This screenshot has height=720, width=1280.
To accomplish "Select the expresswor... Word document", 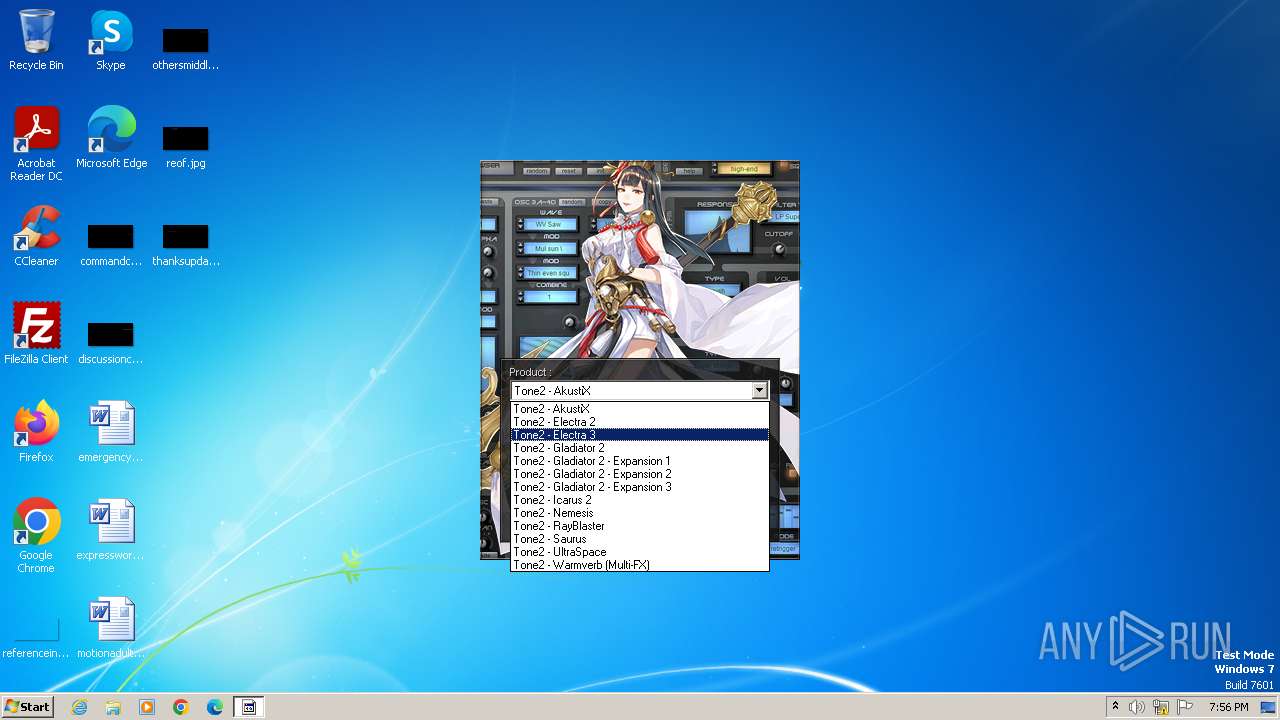I will pyautogui.click(x=111, y=530).
